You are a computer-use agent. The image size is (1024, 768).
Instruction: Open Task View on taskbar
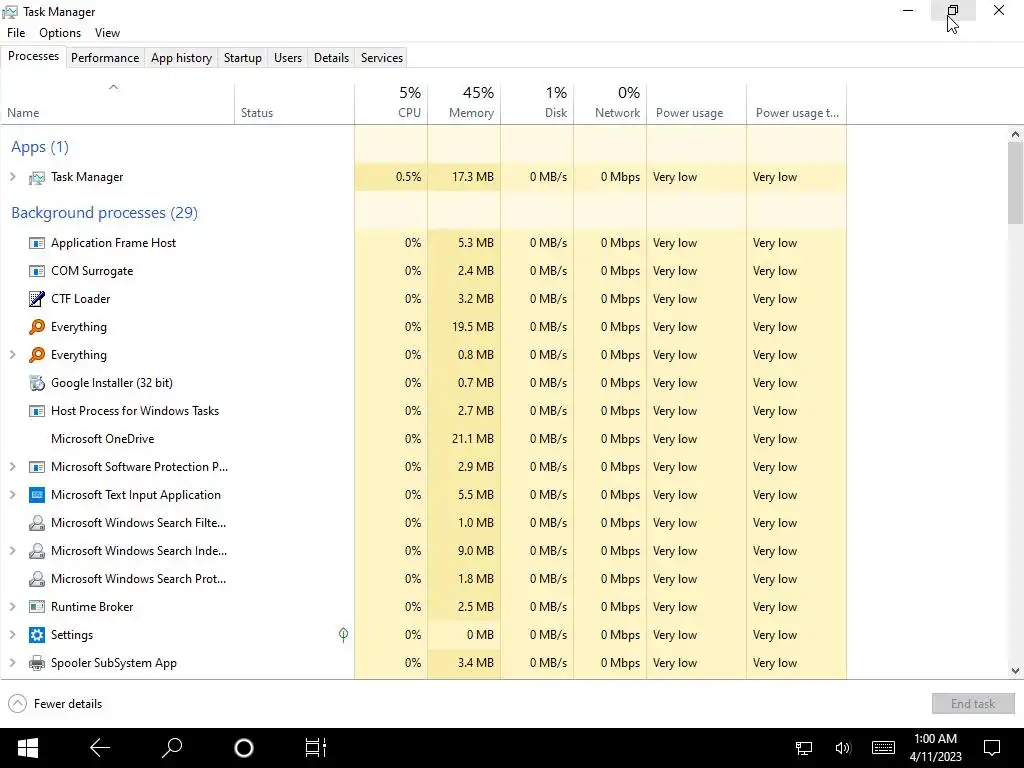click(x=315, y=748)
